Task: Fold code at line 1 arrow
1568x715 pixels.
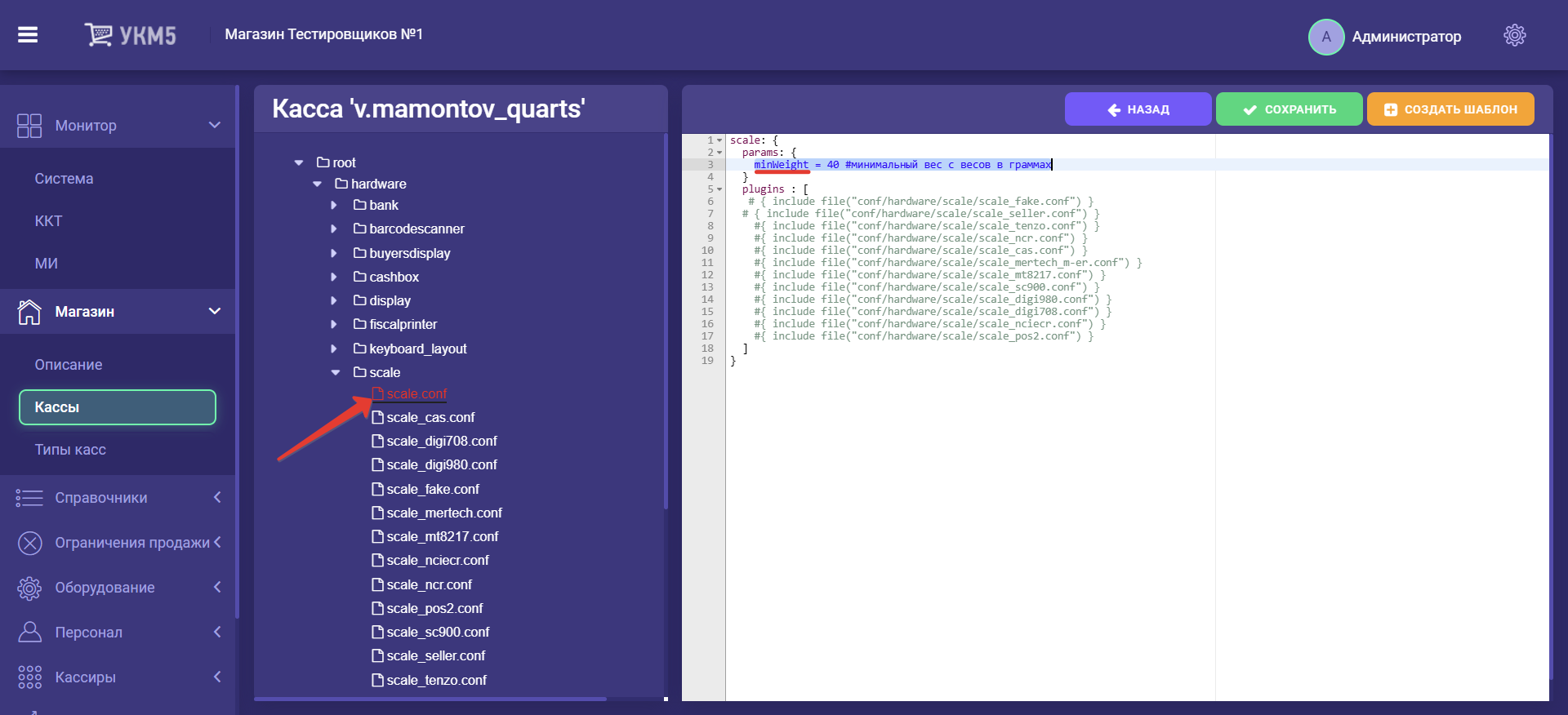Action: click(x=719, y=140)
